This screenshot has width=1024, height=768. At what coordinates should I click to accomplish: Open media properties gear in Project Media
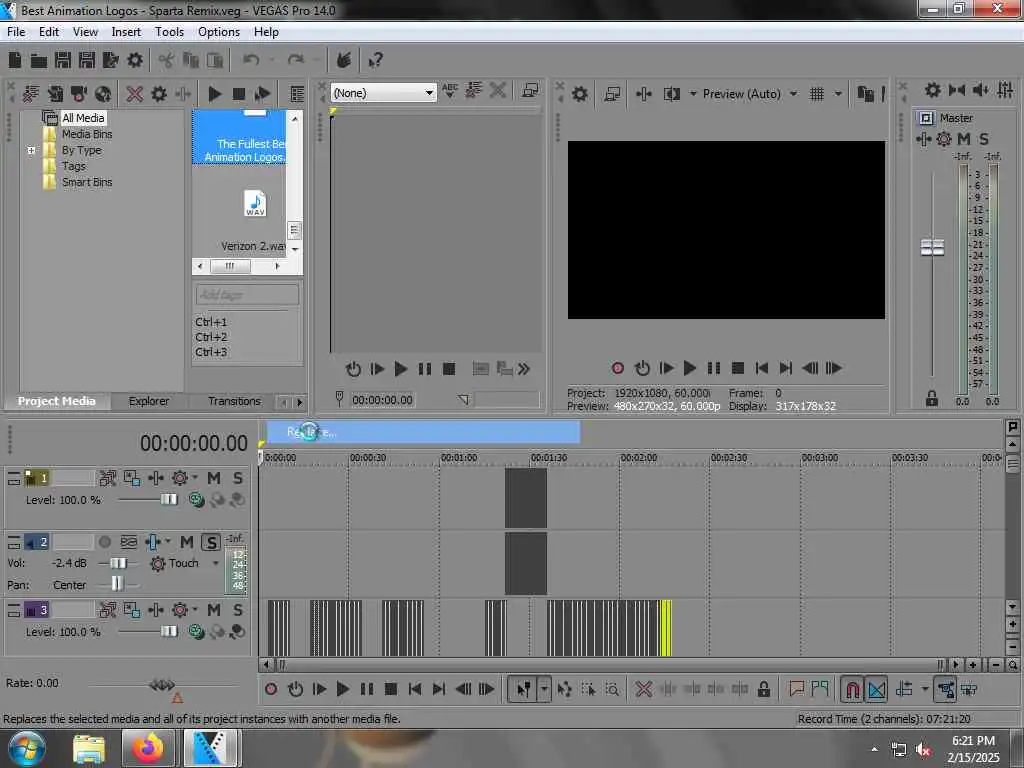[x=159, y=94]
